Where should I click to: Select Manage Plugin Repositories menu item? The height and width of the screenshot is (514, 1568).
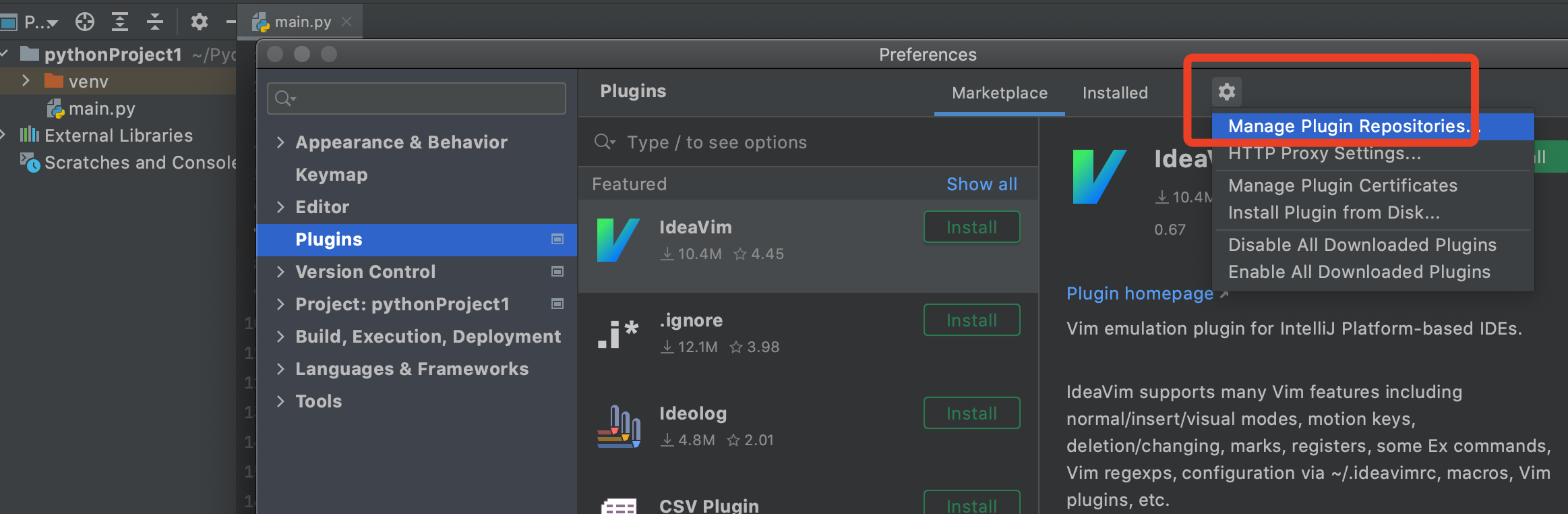pos(1347,126)
